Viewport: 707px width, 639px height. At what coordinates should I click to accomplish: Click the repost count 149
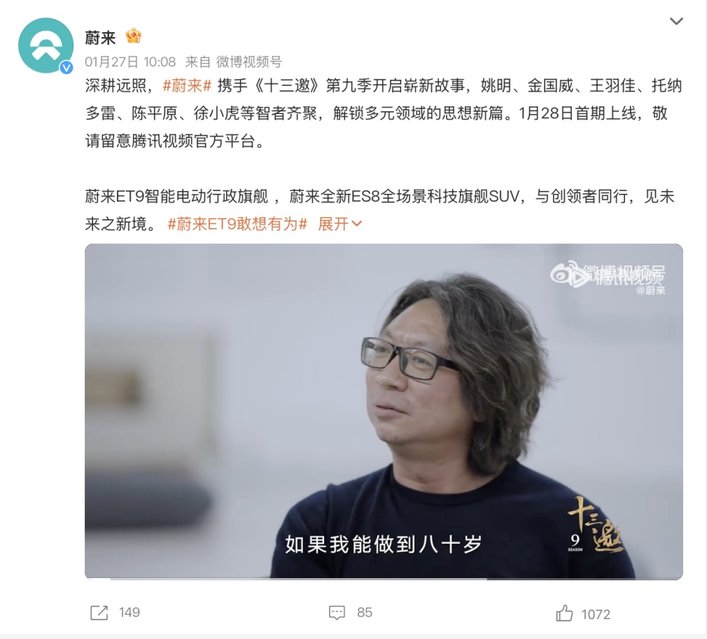[130, 612]
